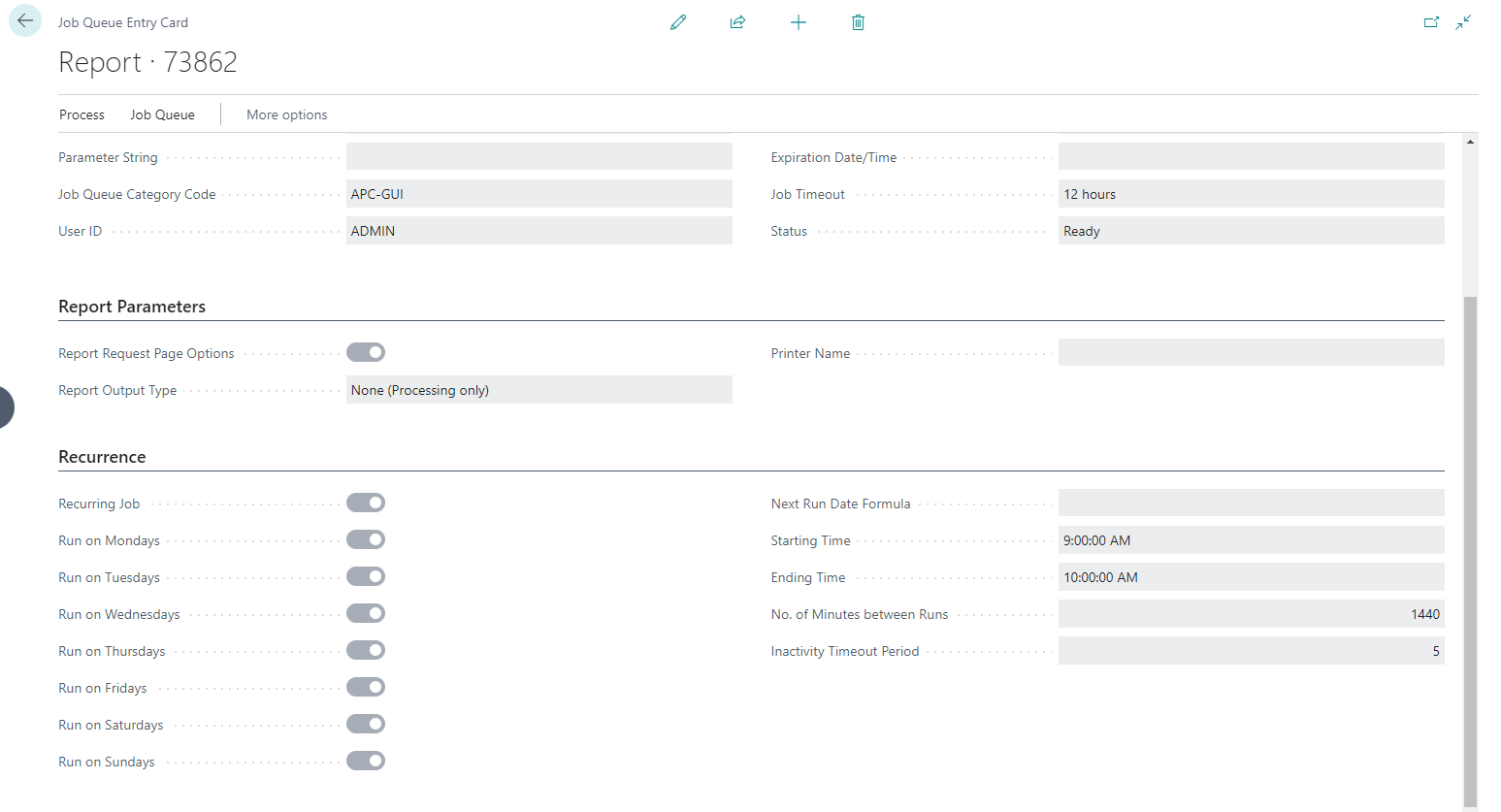Toggle Run on Fridays switch
This screenshot has width=1501, height=812.
coord(366,687)
